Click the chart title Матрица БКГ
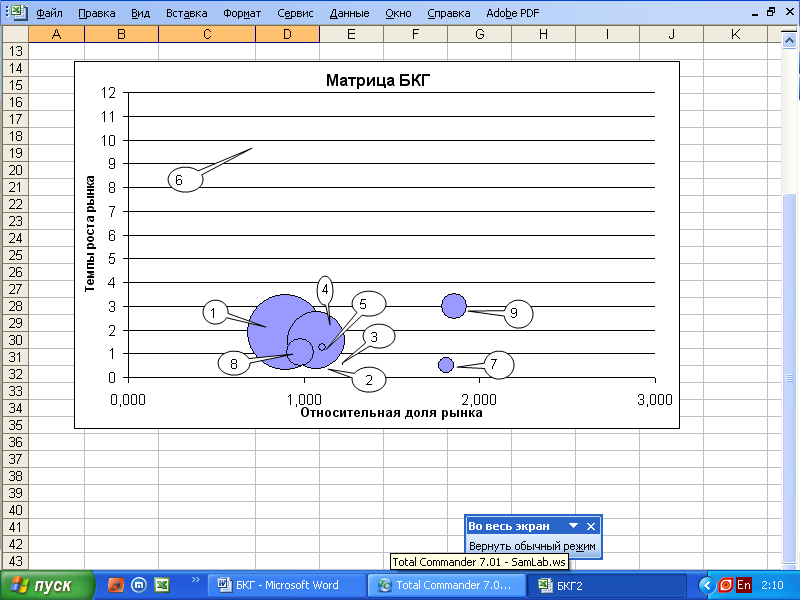Screen dimensions: 800x600 coord(378,80)
